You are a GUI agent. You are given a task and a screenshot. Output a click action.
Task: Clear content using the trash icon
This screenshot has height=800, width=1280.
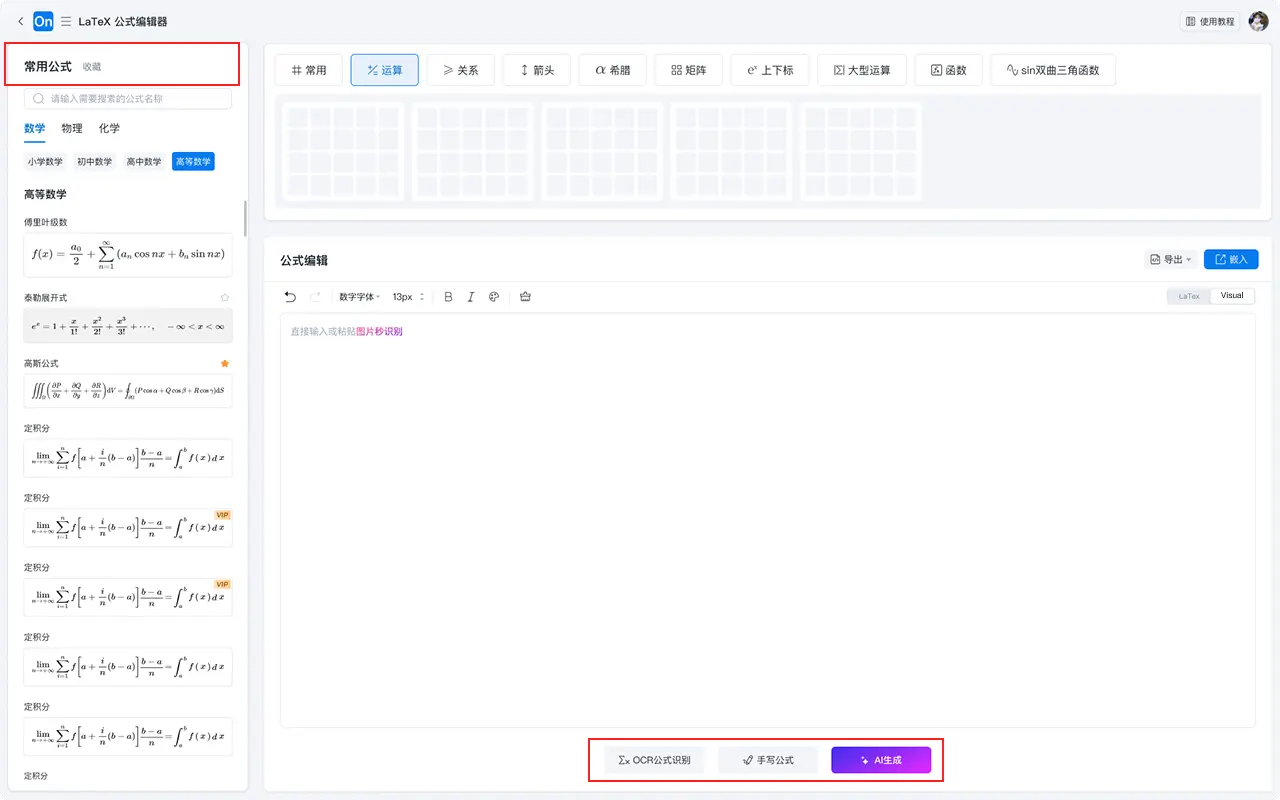tap(525, 296)
